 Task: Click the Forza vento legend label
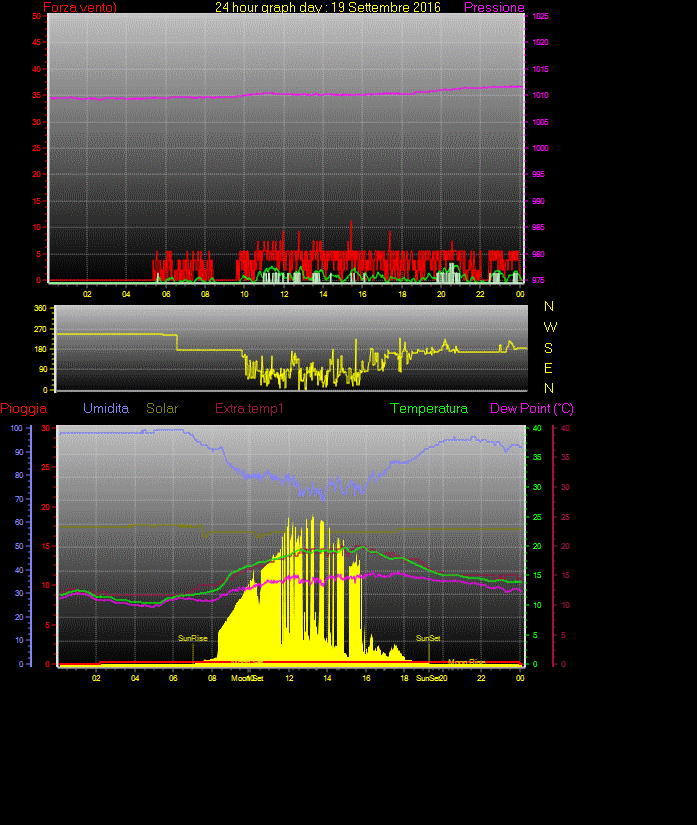[80, 8]
